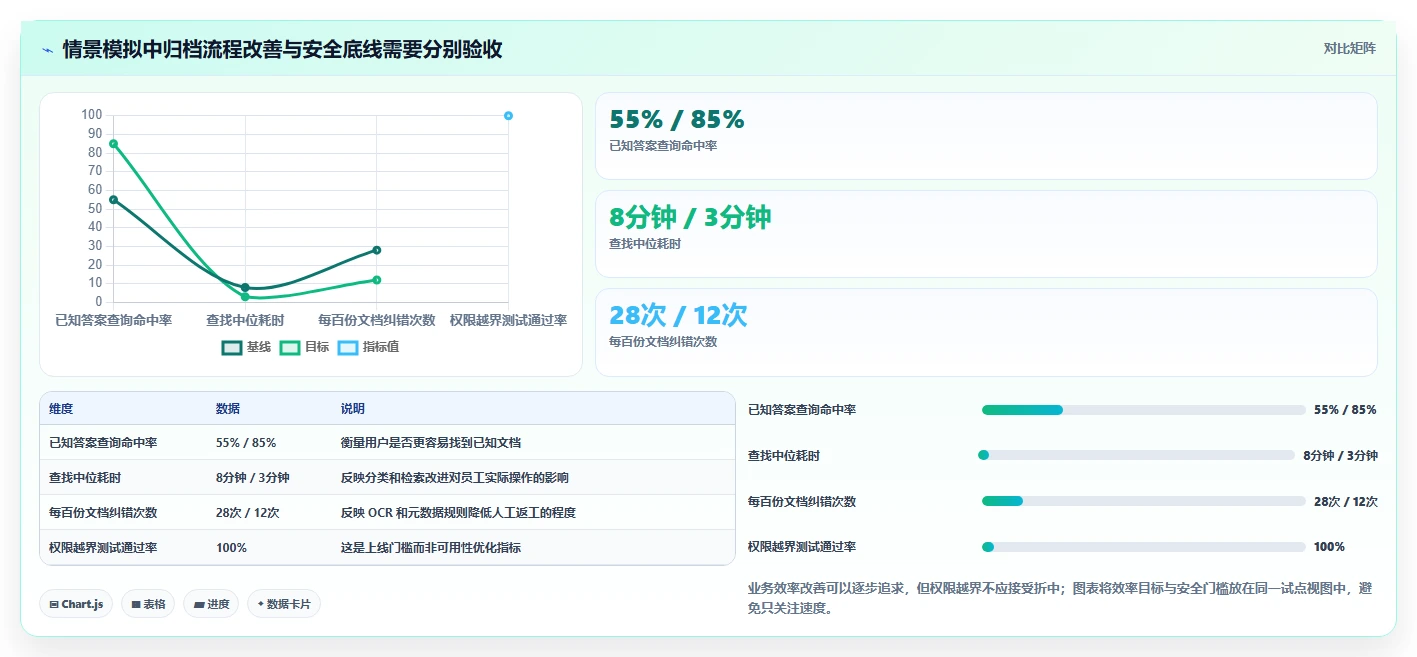The width and height of the screenshot is (1417, 657).
Task: Click baseline point above 每百份文档纠错次数
Action: [377, 250]
